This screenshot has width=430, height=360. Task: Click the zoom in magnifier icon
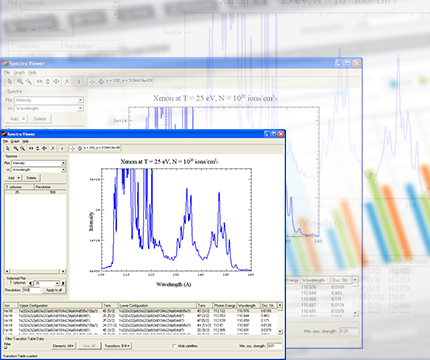click(16, 148)
